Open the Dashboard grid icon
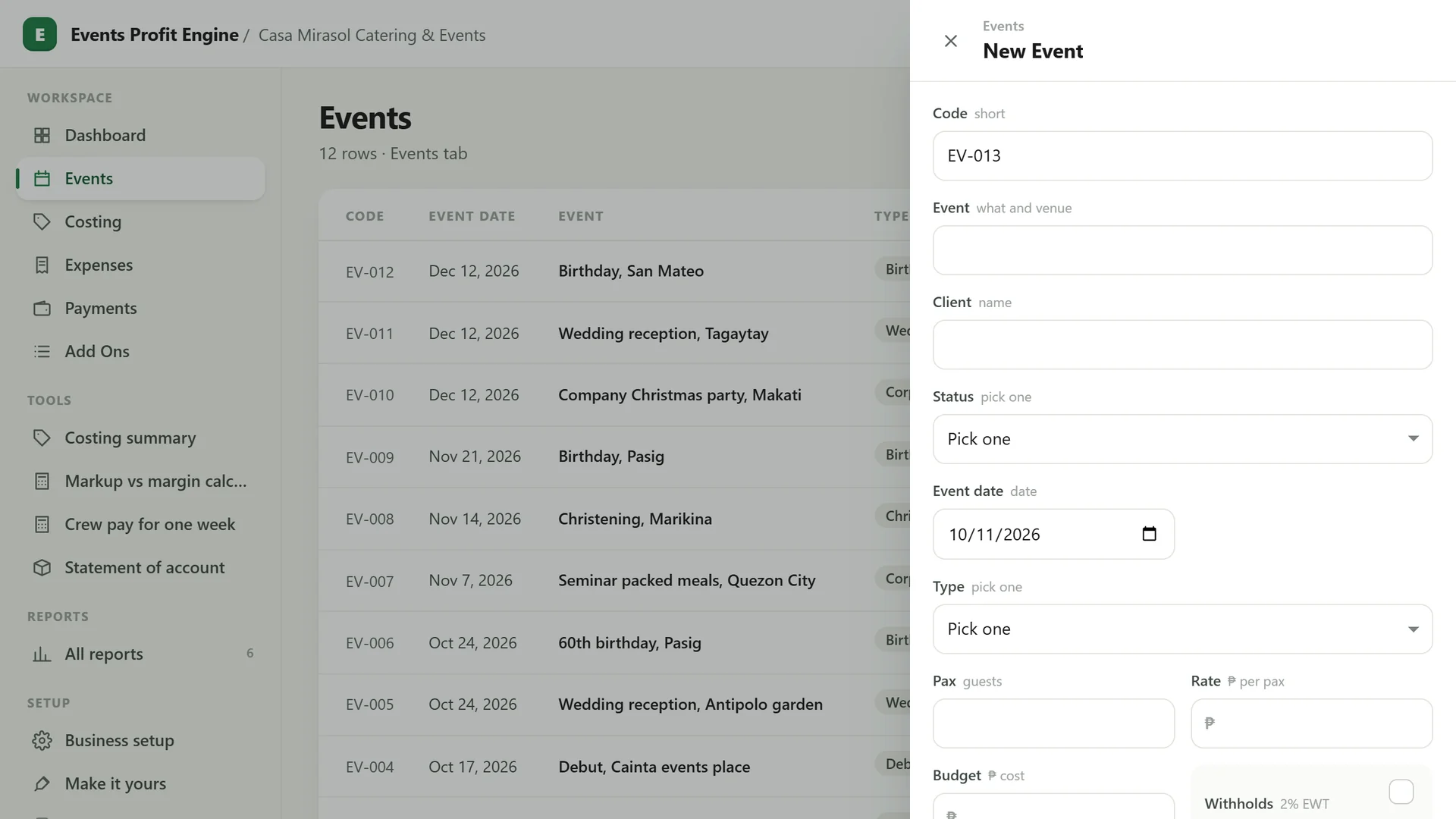1456x819 pixels. (42, 135)
